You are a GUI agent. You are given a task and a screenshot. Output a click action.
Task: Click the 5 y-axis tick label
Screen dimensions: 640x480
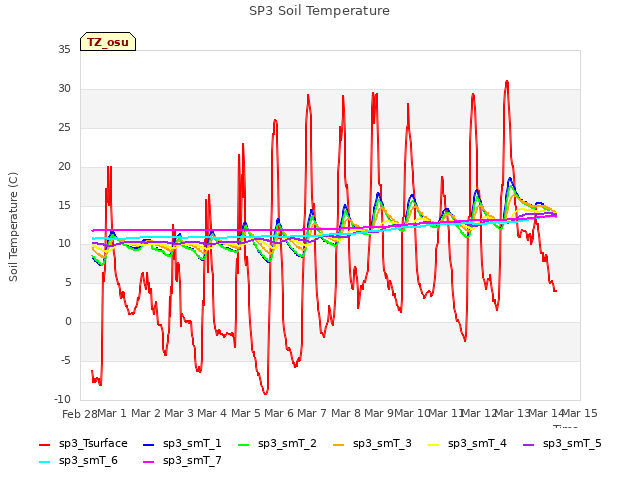click(x=68, y=282)
